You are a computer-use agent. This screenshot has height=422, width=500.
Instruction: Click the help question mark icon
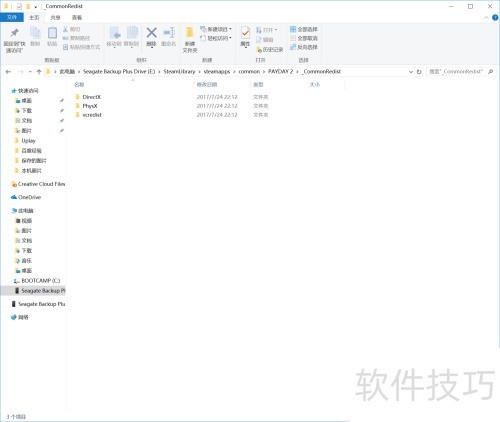[x=495, y=18]
